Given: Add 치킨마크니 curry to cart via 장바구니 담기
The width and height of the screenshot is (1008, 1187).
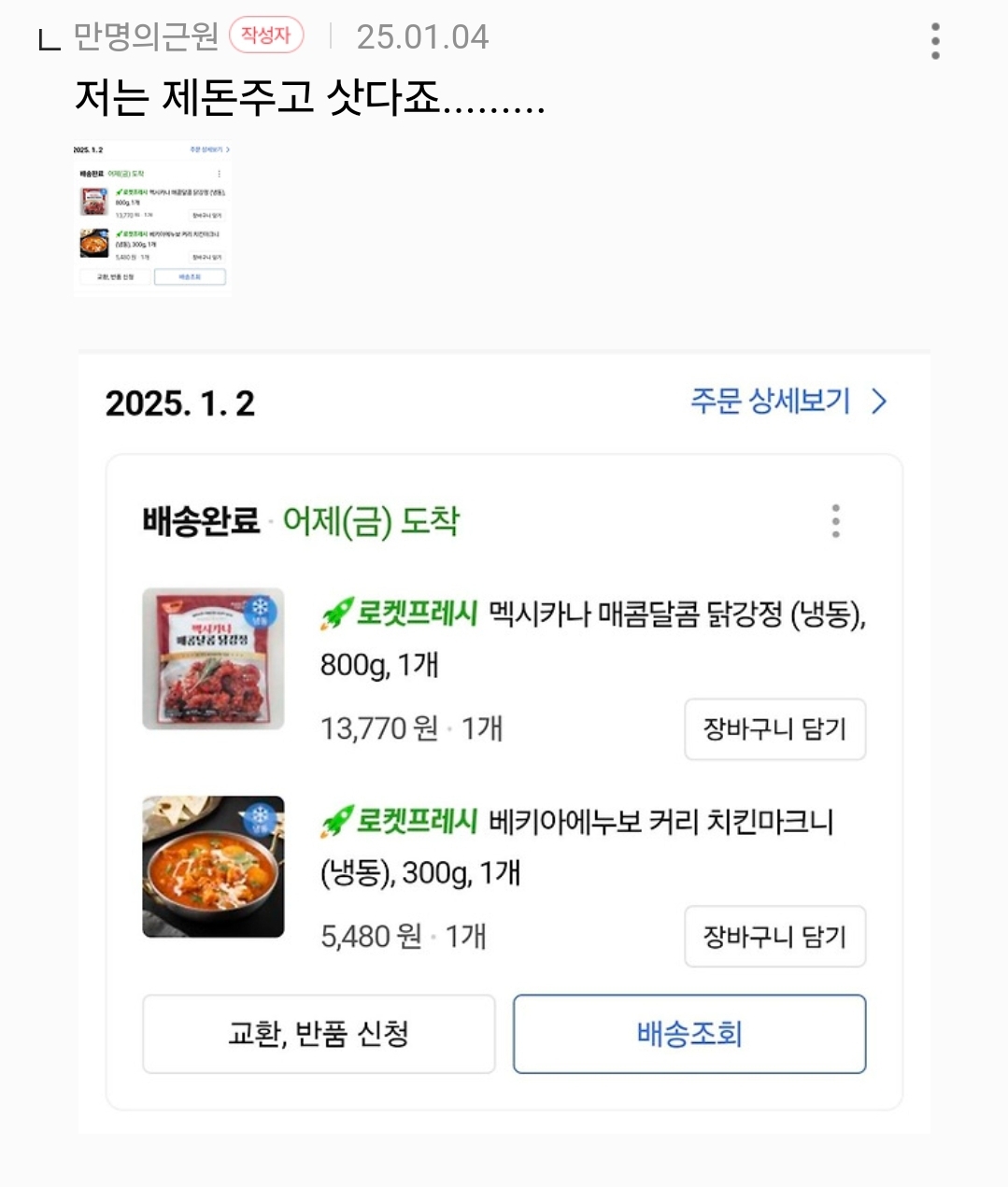Looking at the screenshot, I should [x=774, y=936].
